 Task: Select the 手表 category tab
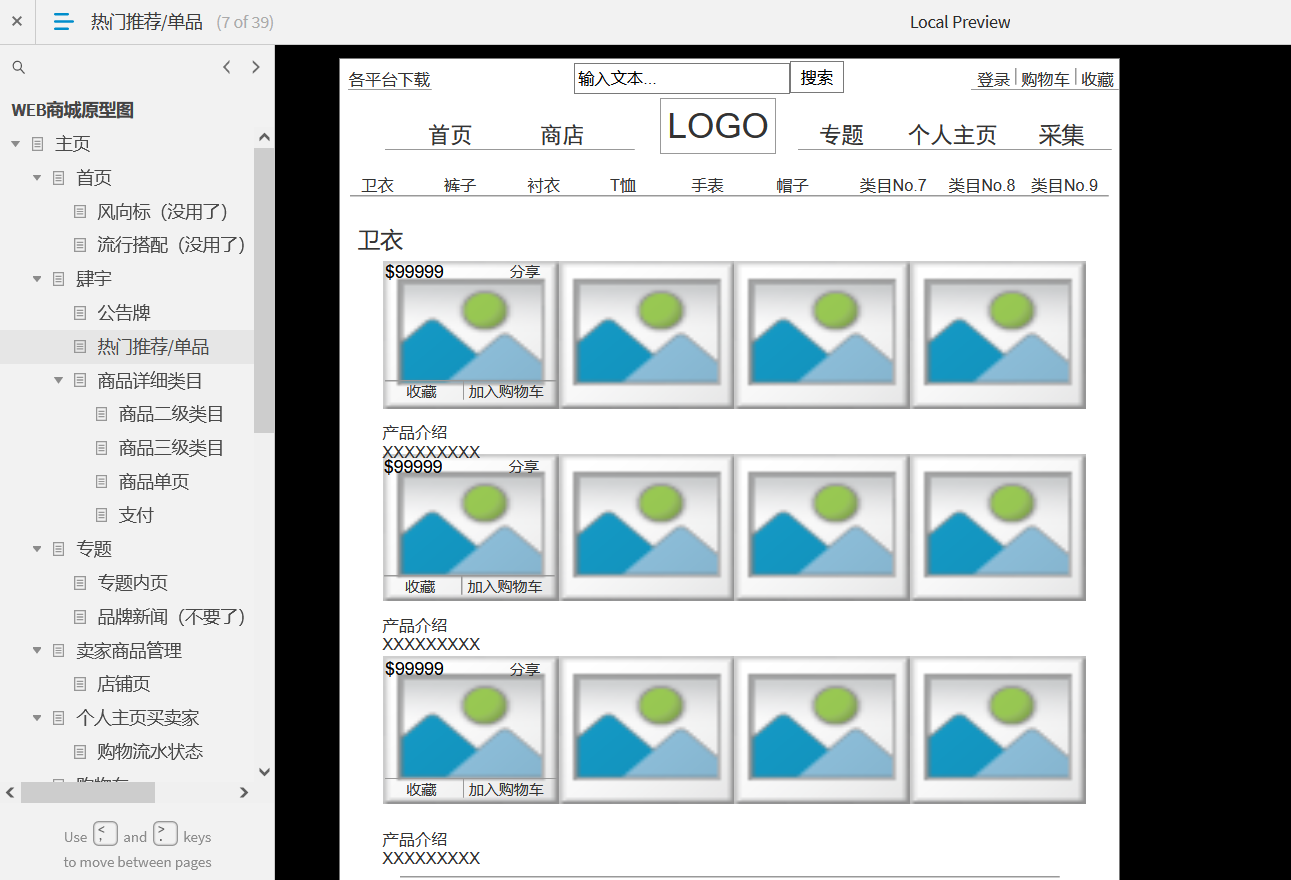point(708,185)
